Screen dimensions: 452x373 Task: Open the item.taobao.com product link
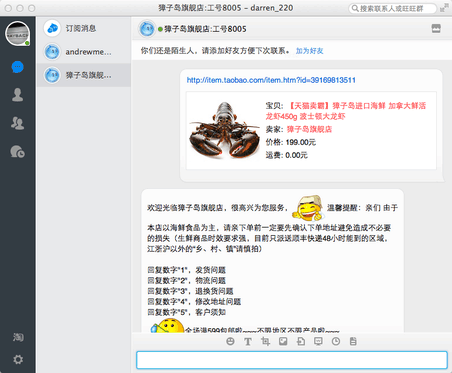(271, 80)
